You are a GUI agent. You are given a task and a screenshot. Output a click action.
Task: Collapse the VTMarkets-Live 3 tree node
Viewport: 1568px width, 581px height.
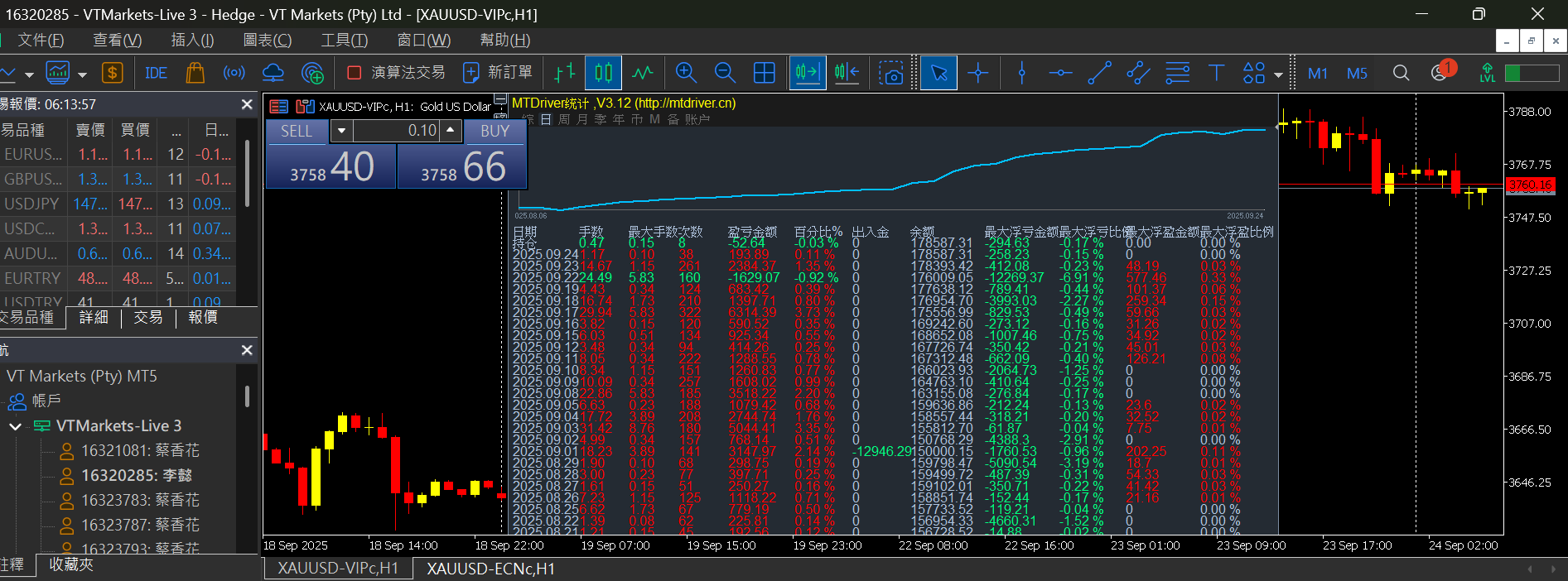[15, 426]
